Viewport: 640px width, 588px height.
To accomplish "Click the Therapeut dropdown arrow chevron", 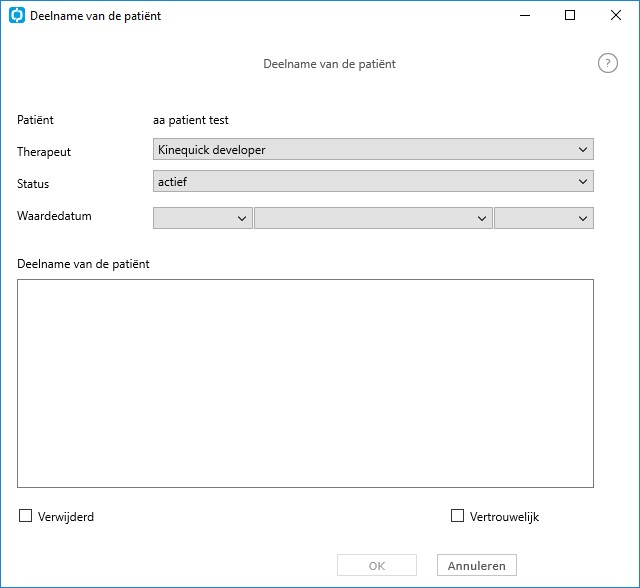I will pyautogui.click(x=583, y=150).
